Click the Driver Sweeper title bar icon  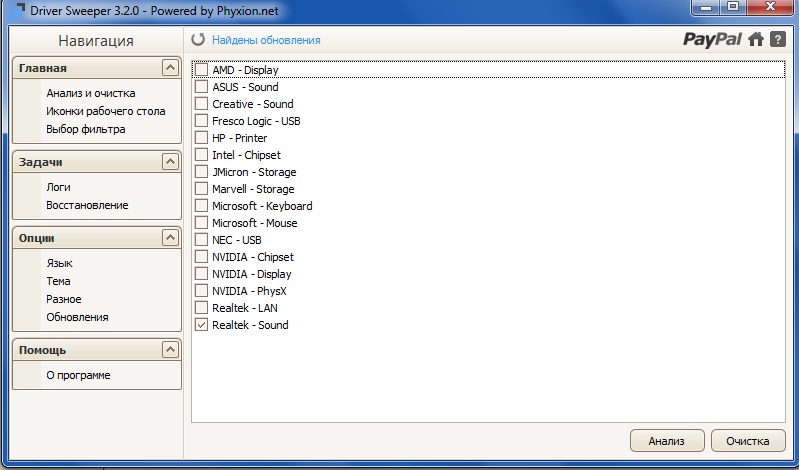click(x=16, y=10)
